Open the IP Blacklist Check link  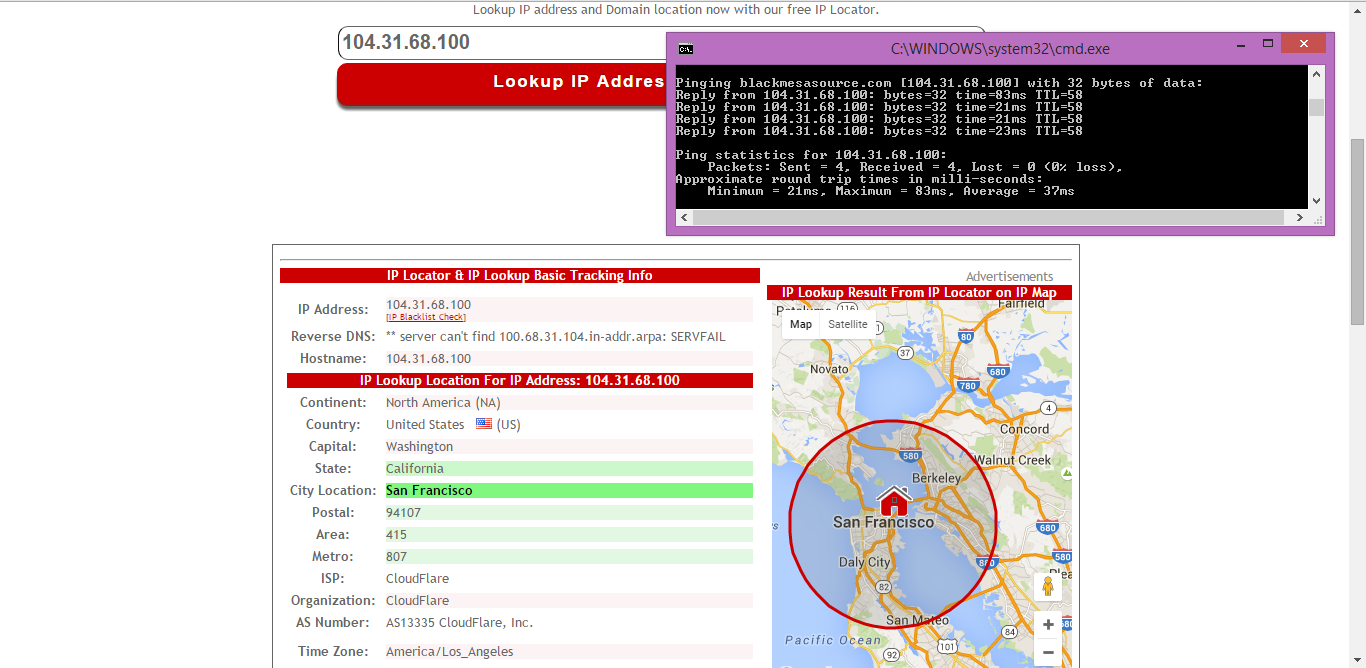pyautogui.click(x=426, y=317)
